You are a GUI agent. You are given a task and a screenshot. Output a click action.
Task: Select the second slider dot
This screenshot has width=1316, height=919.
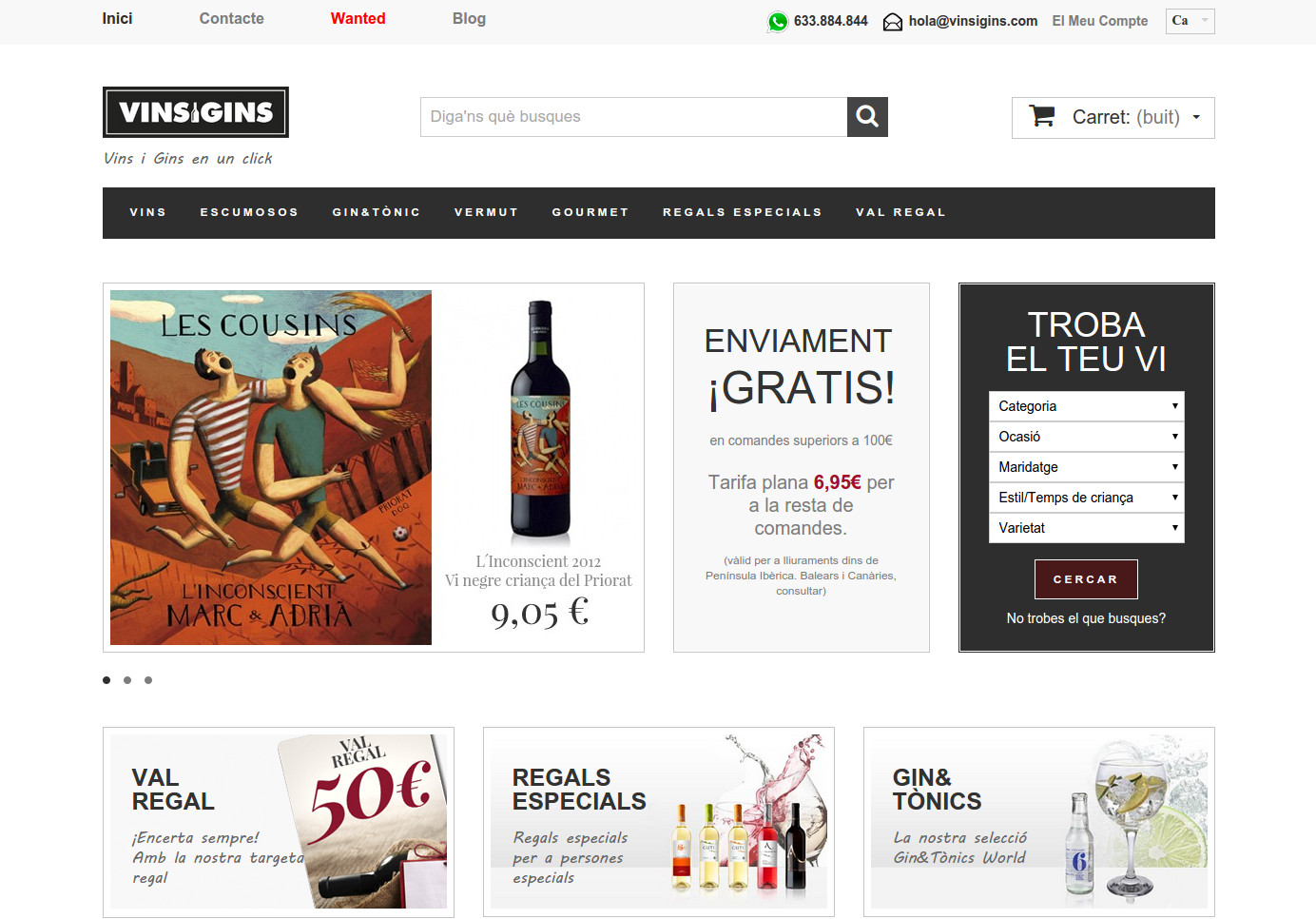(127, 680)
